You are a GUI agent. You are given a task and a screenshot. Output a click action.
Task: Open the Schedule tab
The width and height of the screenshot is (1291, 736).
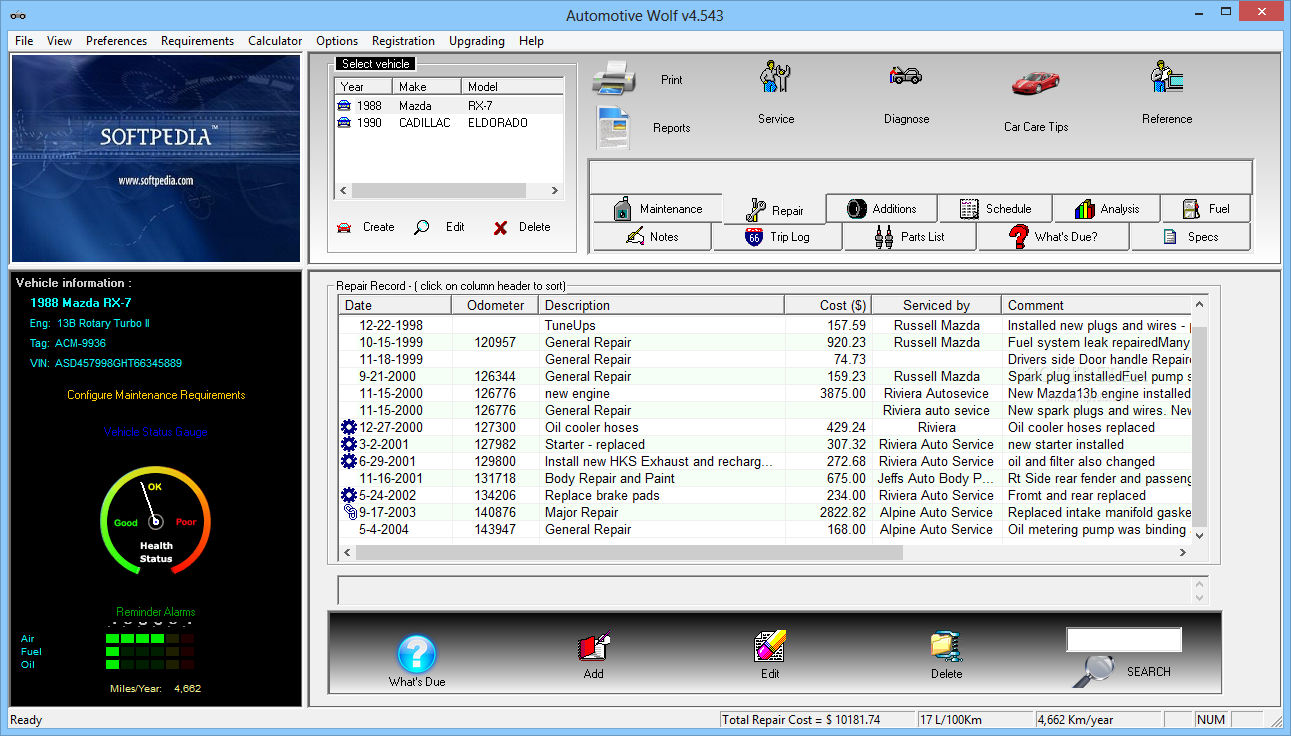click(x=995, y=209)
